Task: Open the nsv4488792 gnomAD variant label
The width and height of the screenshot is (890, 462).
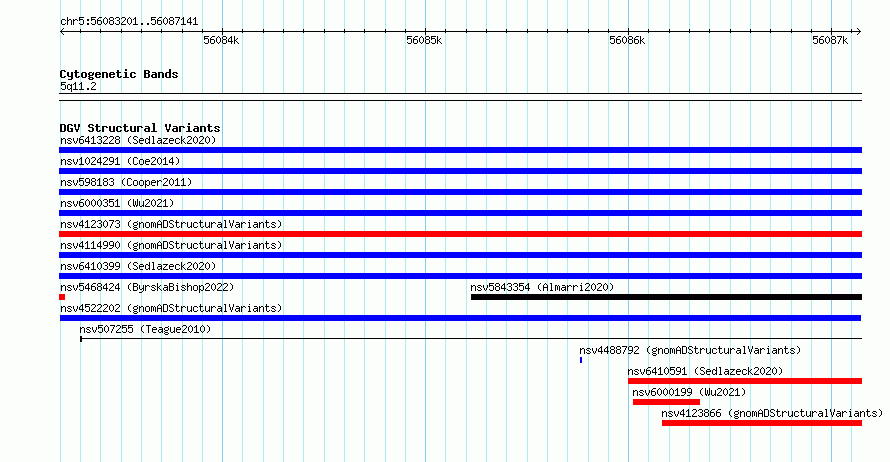Action: (690, 350)
